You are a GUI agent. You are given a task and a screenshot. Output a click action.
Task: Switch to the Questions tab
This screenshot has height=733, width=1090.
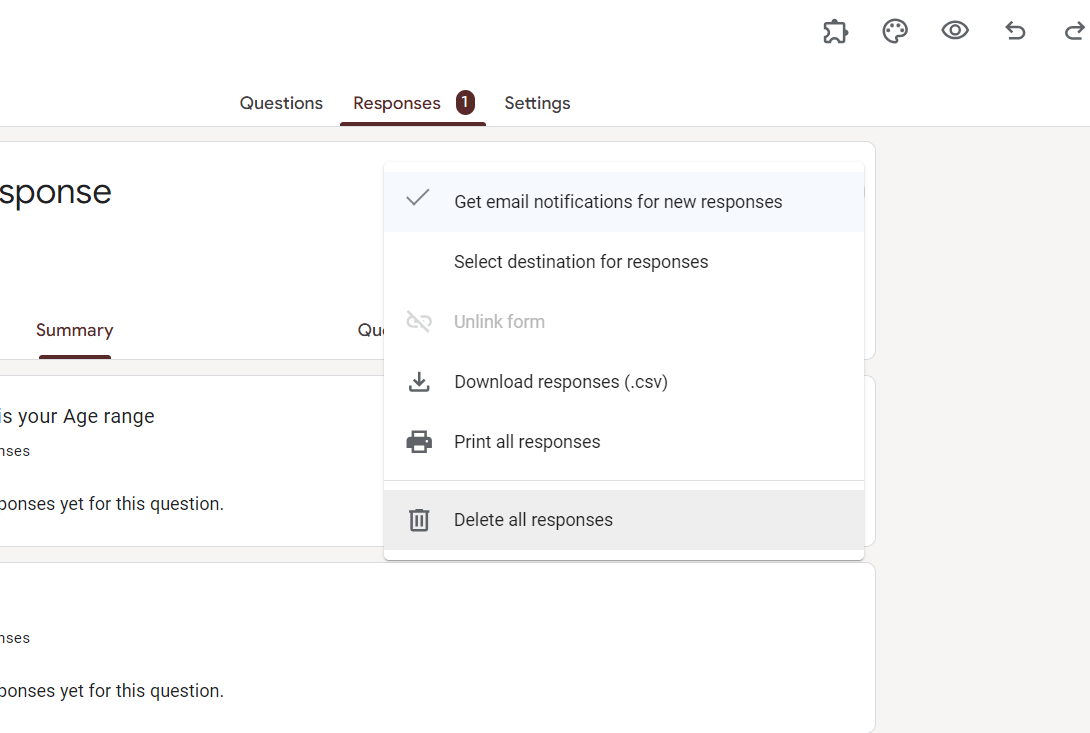coord(281,103)
